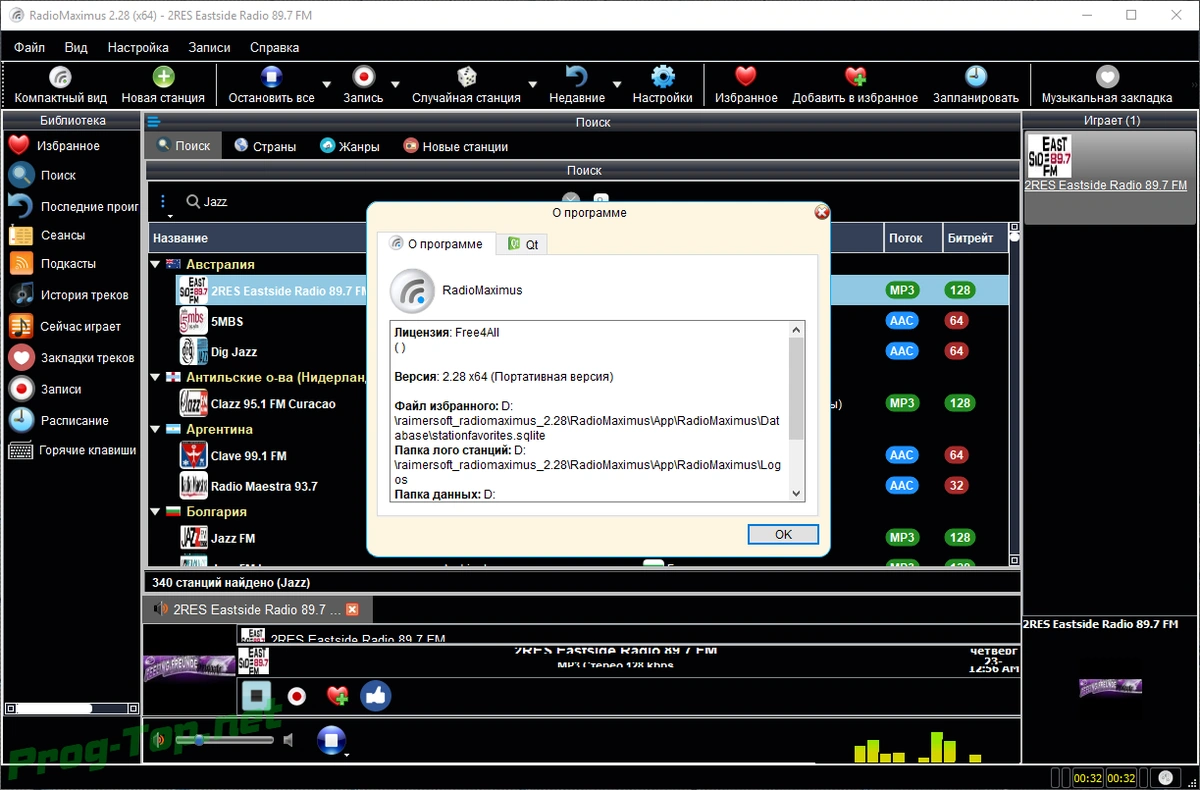
Task: Open the search options three-dot menu
Action: pos(164,203)
